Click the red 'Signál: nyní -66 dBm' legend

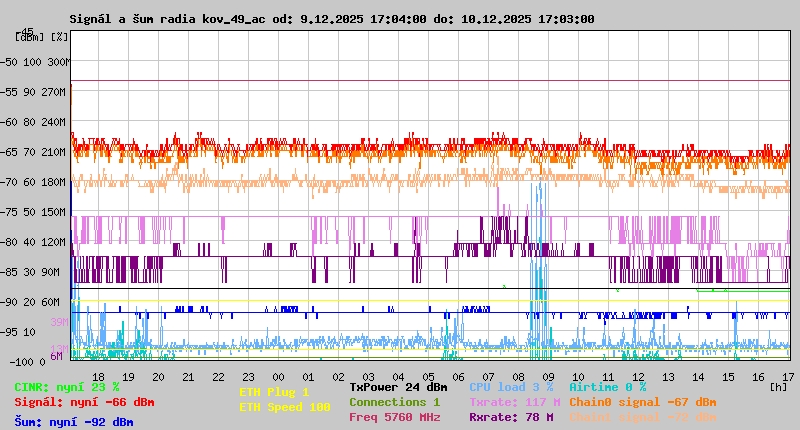click(84, 402)
